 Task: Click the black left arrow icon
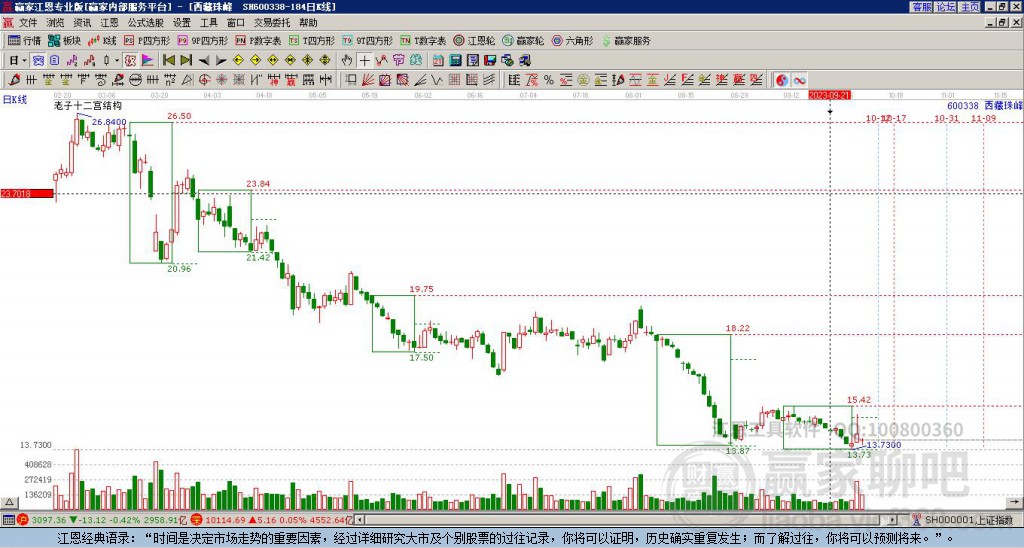[204, 61]
